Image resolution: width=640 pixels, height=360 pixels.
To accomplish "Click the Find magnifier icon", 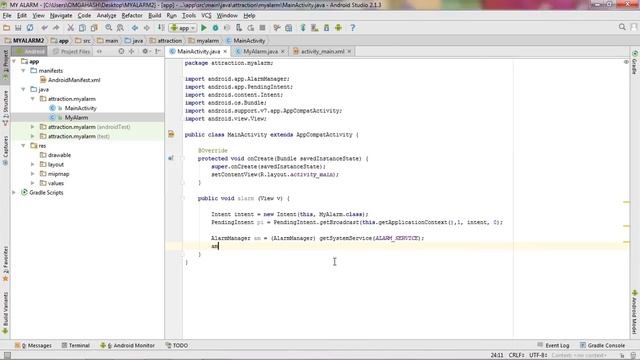I will (x=109, y=28).
